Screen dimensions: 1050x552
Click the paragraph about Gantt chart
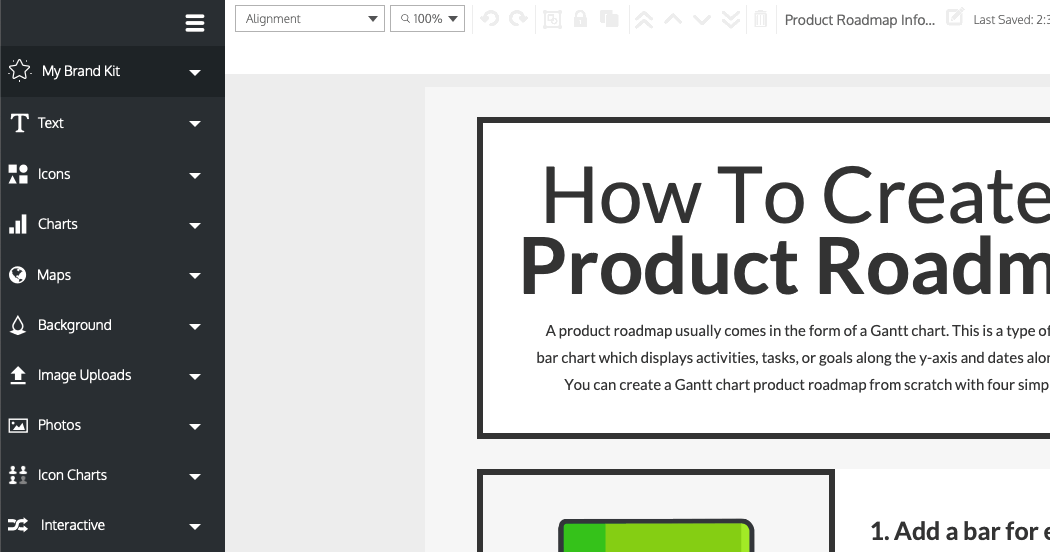[x=793, y=358]
